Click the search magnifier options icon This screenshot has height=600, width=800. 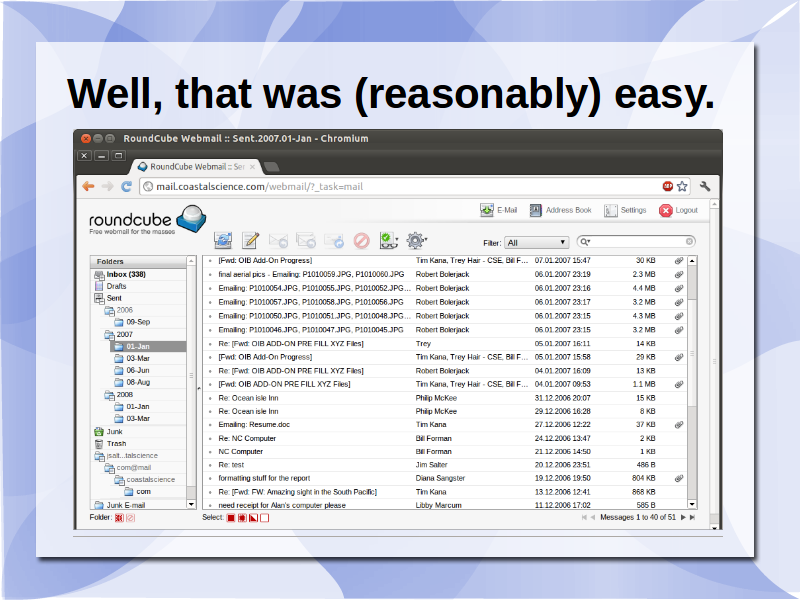pyautogui.click(x=585, y=242)
